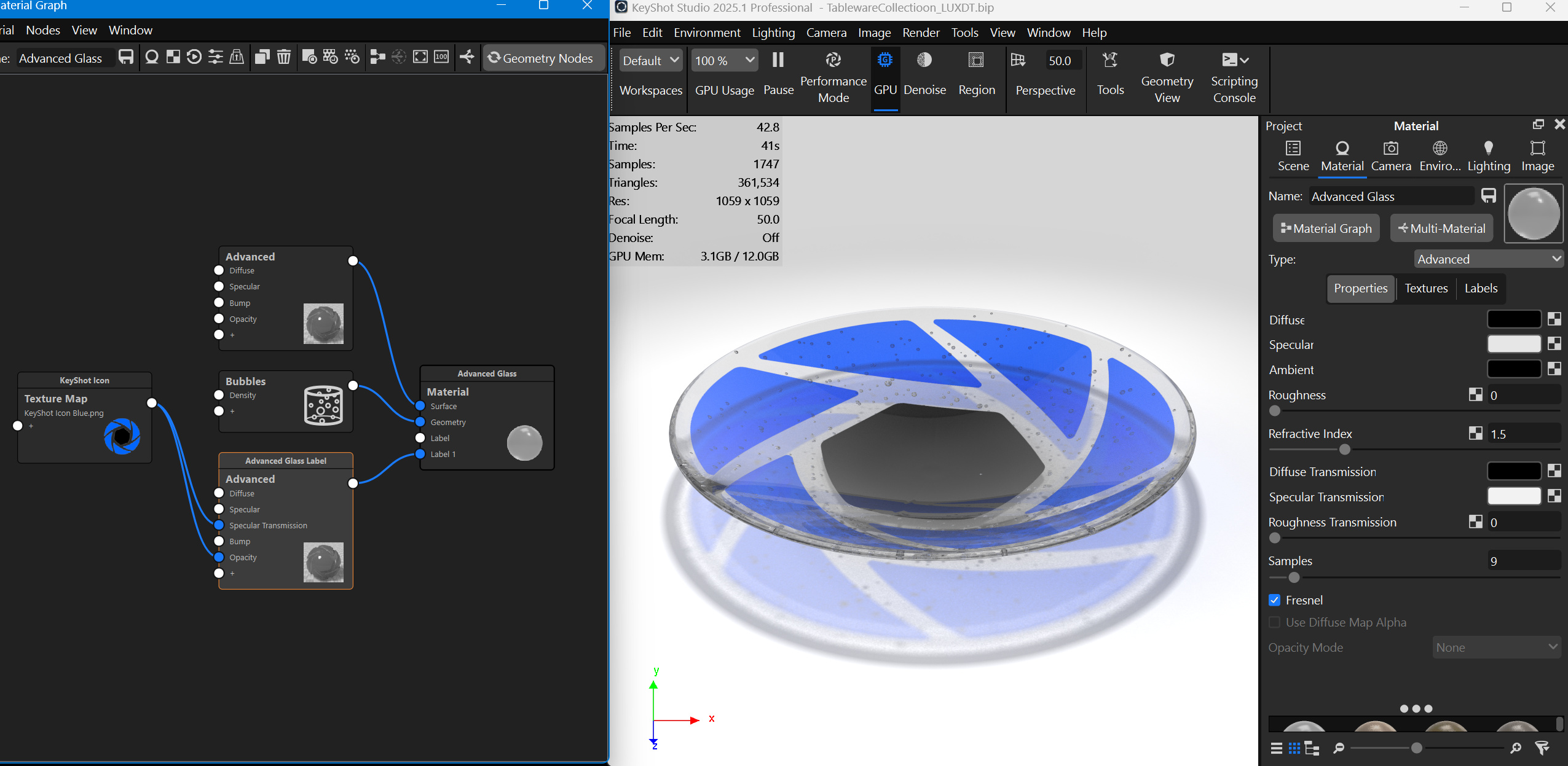
Task: Zoom out material thumbnails magnifier
Action: [x=1339, y=748]
